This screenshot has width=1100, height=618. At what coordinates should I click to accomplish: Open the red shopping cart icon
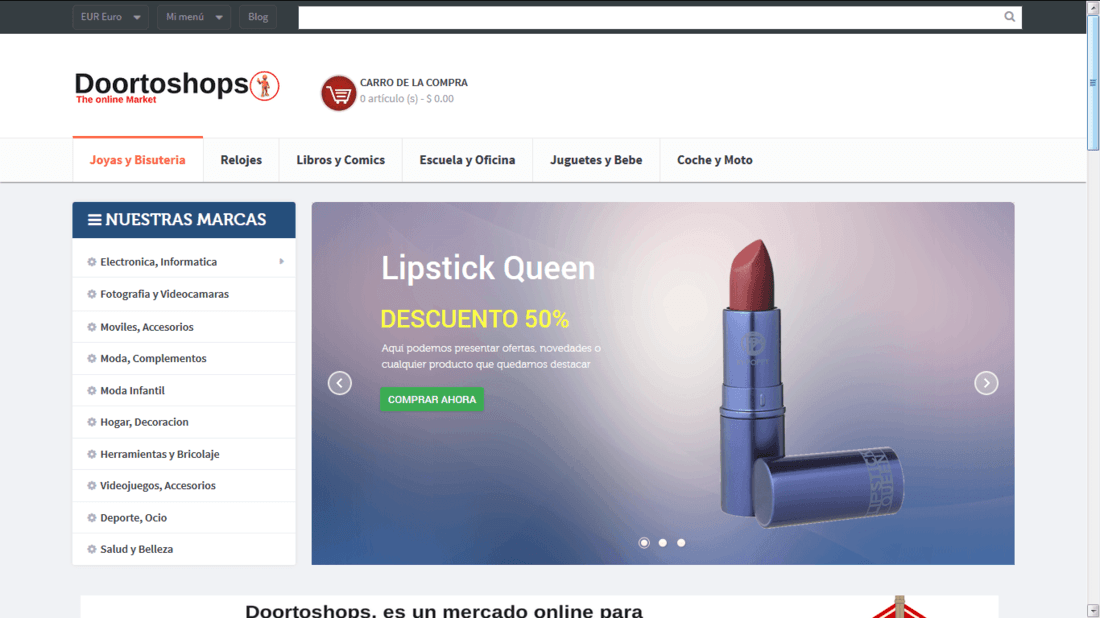point(338,93)
